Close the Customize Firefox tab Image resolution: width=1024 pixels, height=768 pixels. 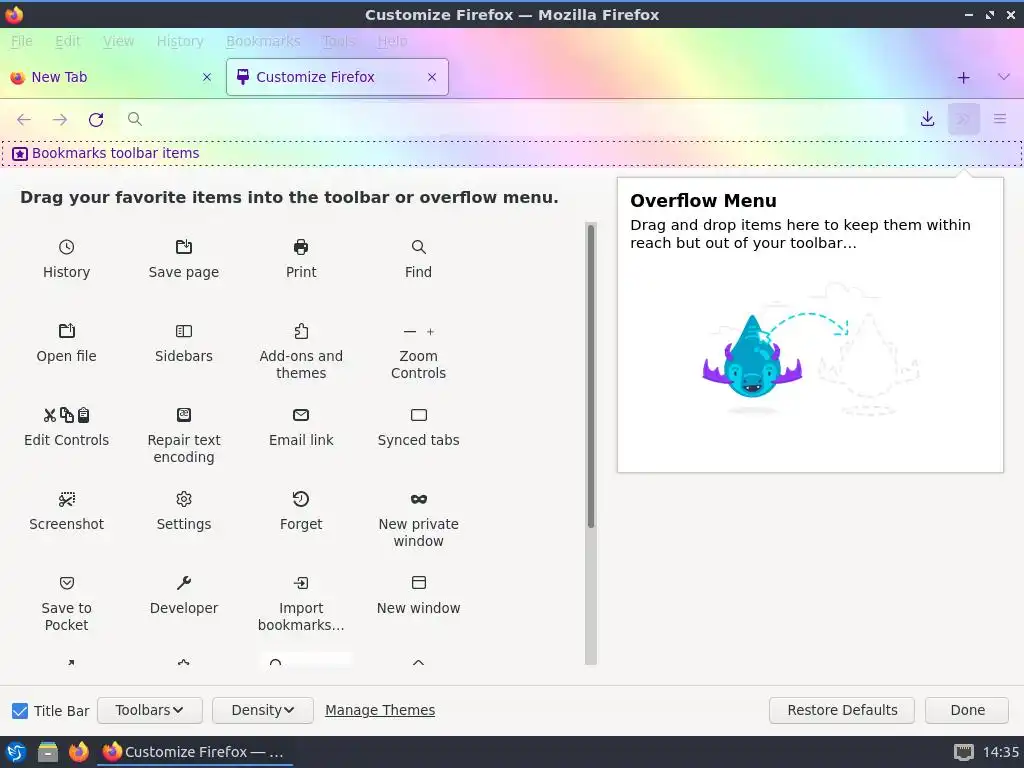click(432, 77)
